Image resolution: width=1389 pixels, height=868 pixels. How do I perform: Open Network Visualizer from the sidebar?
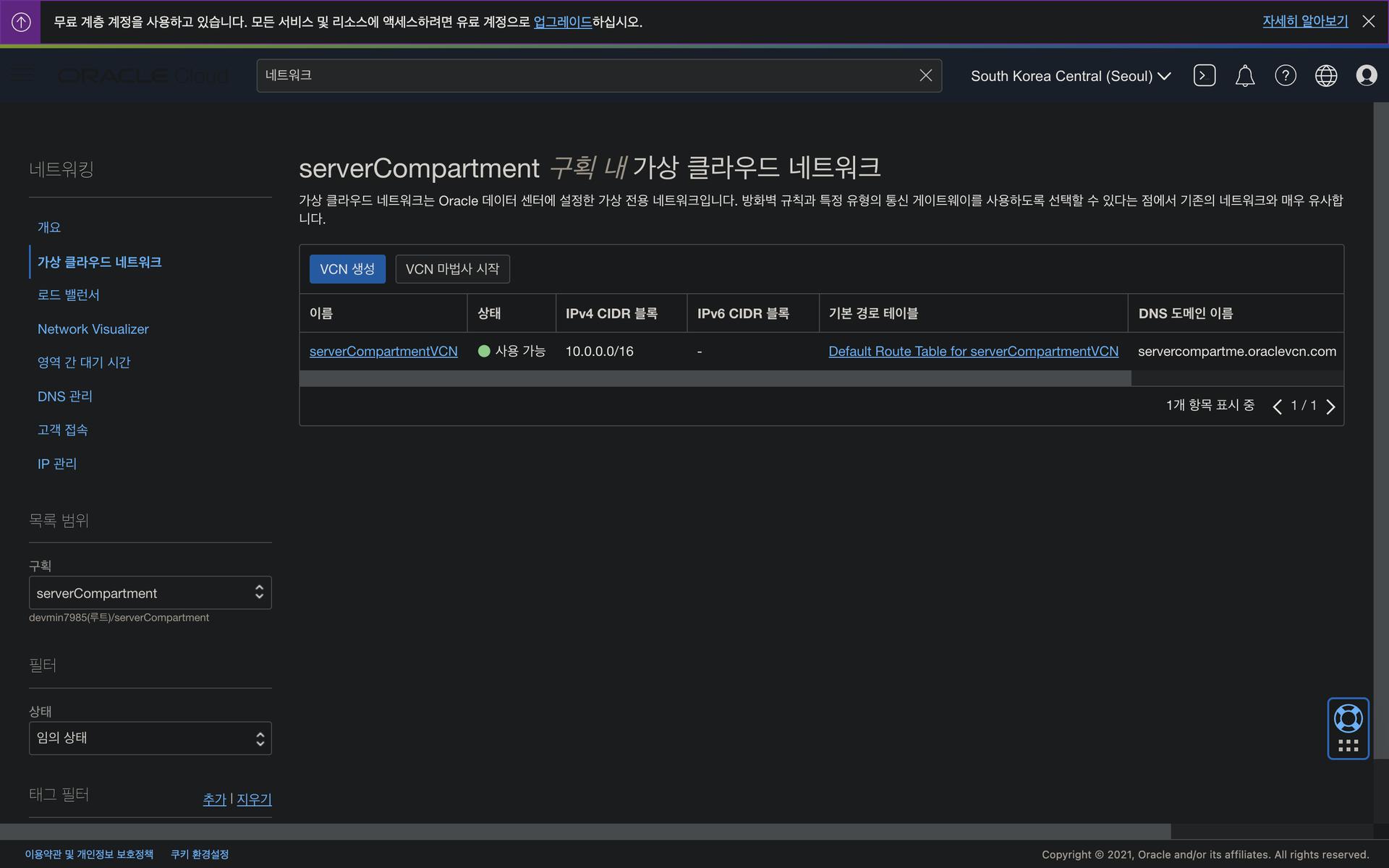[x=93, y=329]
